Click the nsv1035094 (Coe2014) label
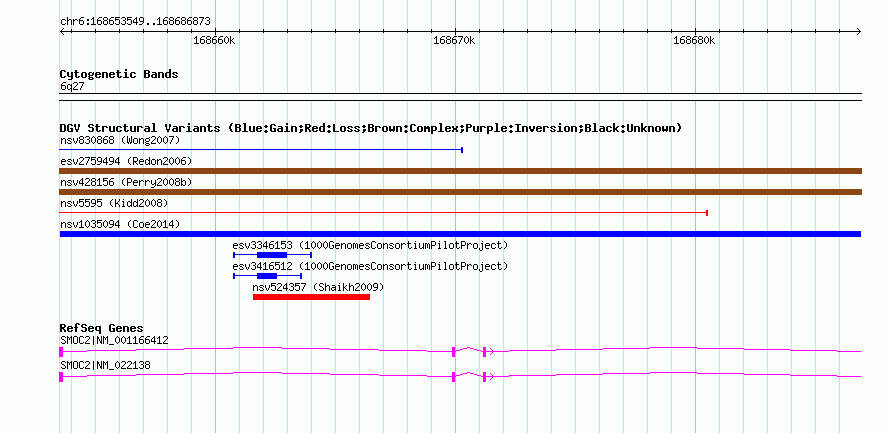This screenshot has width=890, height=433. (x=120, y=224)
